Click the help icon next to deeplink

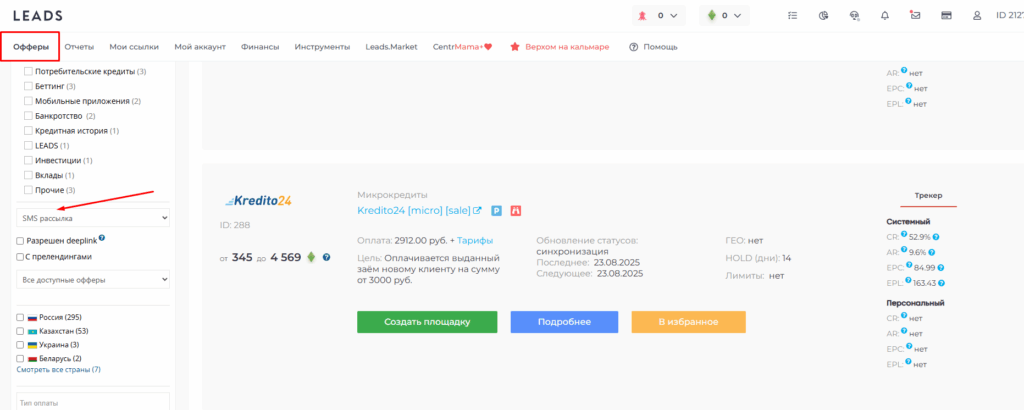click(x=102, y=238)
